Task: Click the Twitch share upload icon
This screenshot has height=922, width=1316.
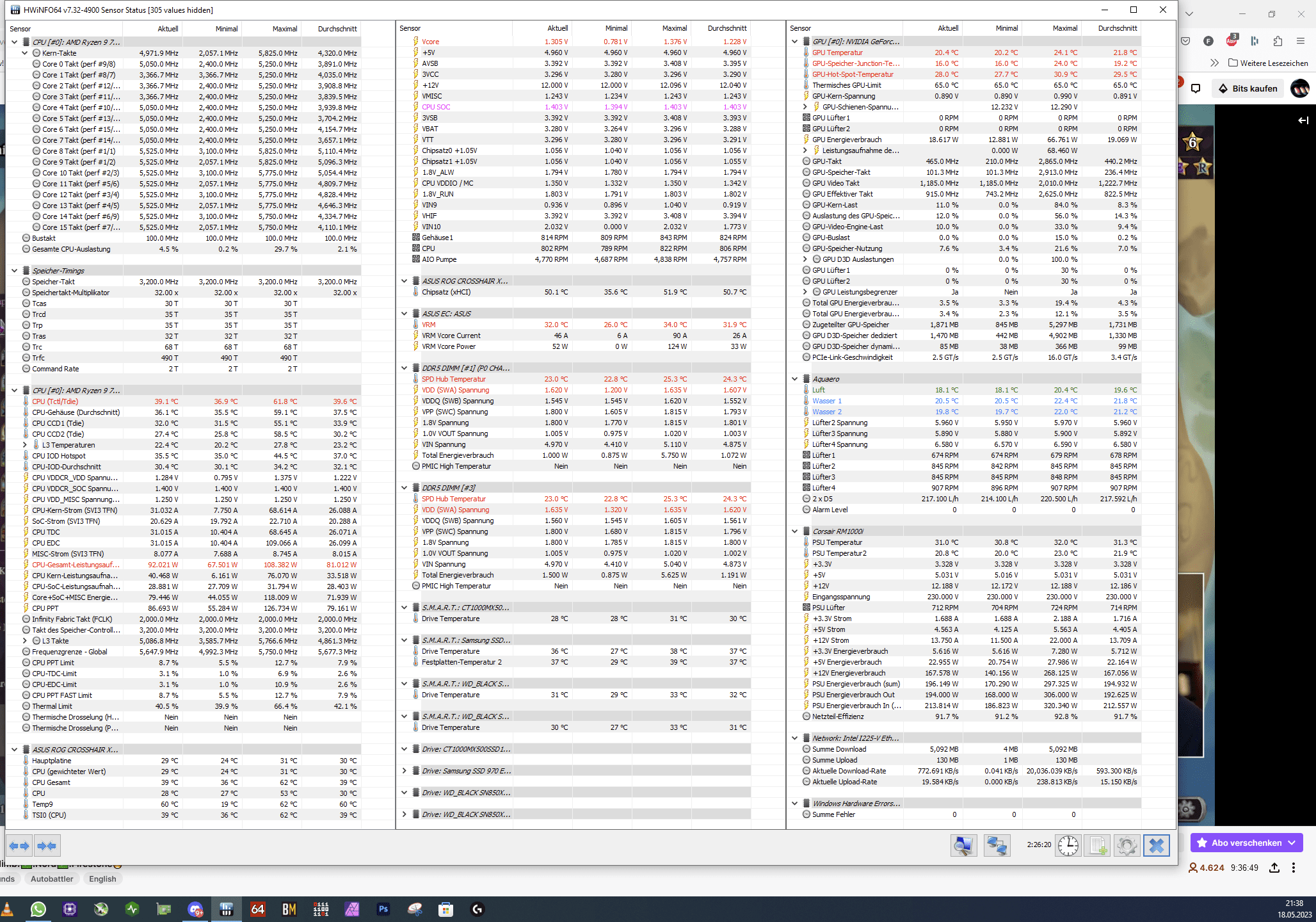Action: [1274, 868]
